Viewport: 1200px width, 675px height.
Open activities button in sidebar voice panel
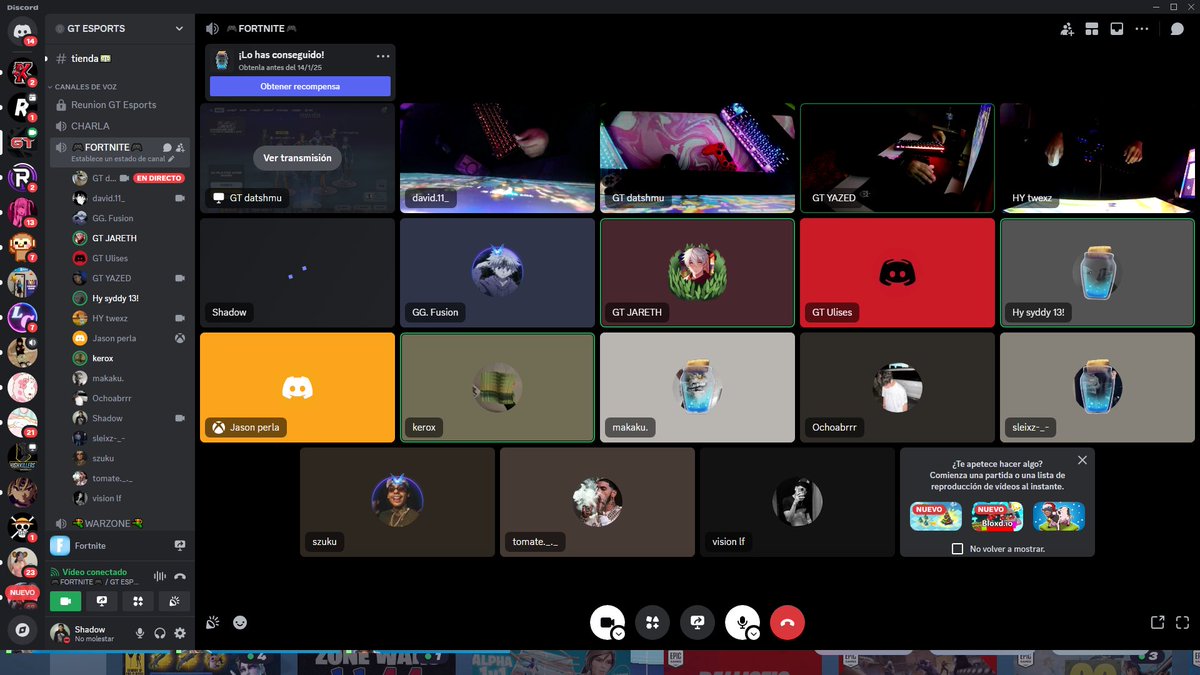tap(138, 601)
